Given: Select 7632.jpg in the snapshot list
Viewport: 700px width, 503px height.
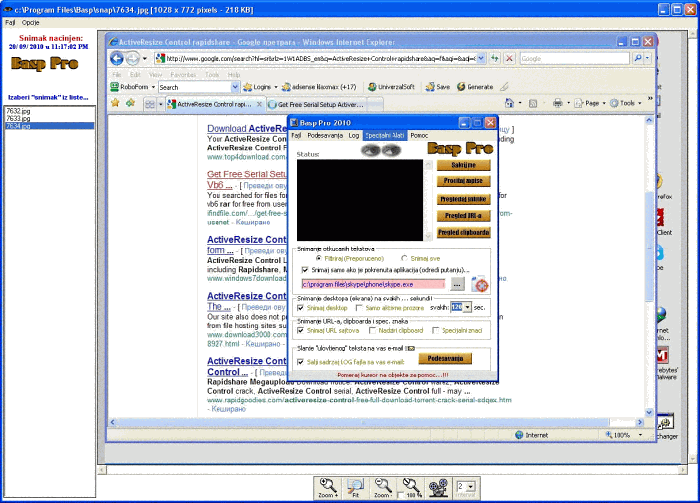Looking at the screenshot, I should 18,111.
